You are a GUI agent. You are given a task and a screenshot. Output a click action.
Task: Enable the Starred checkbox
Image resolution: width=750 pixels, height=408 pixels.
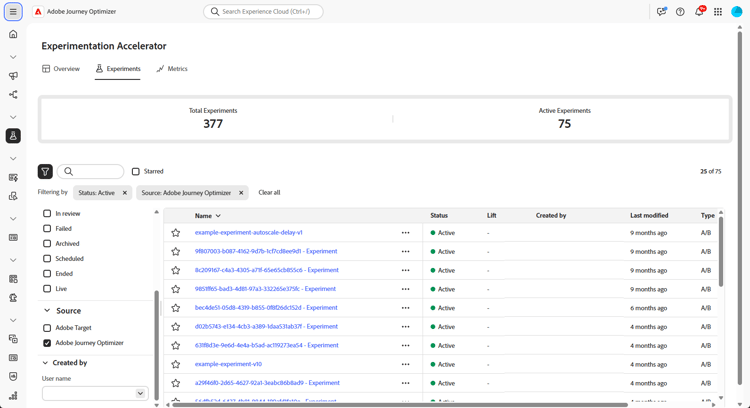coord(136,171)
